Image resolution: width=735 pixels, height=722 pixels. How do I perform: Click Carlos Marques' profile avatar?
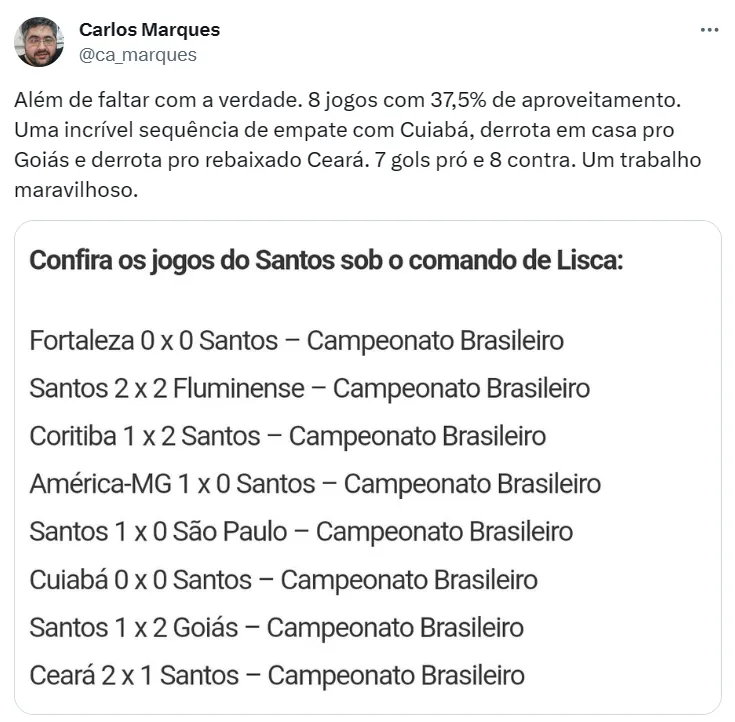point(39,42)
